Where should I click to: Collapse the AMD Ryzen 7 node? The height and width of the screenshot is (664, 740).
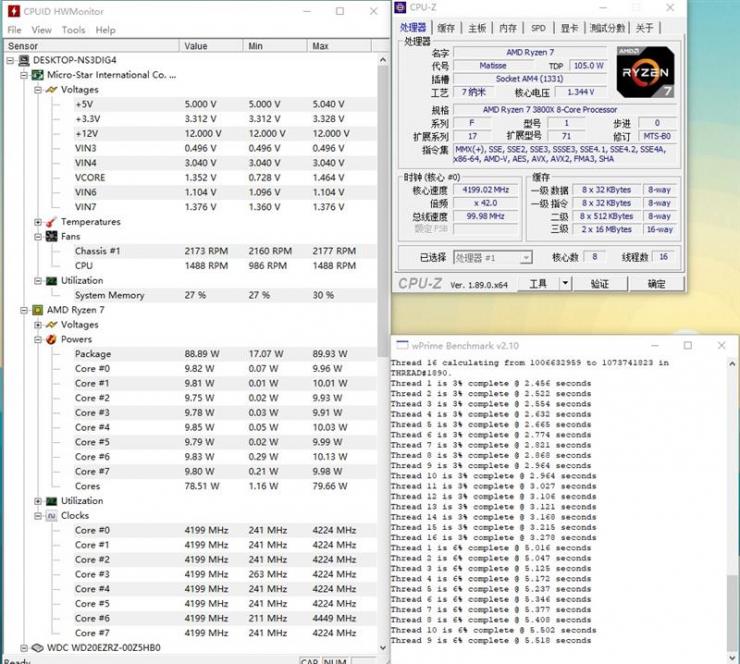(x=24, y=310)
